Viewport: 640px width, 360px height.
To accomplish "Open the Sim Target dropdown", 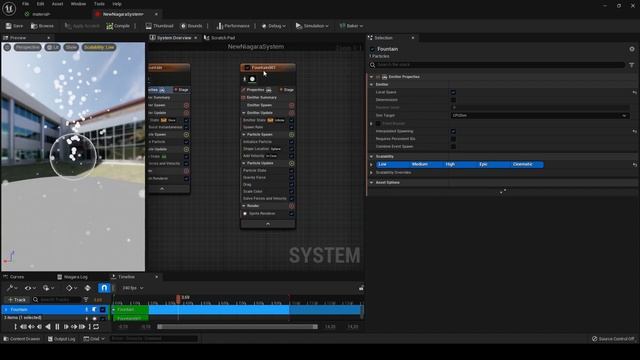I will [539, 116].
